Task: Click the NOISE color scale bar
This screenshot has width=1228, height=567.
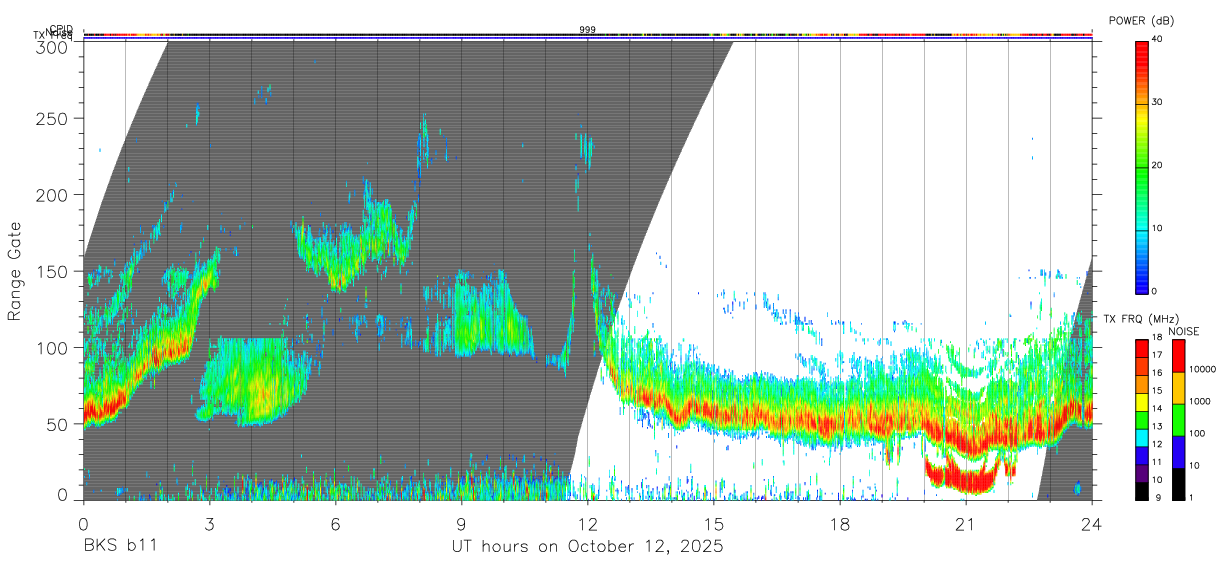Action: 1179,419
